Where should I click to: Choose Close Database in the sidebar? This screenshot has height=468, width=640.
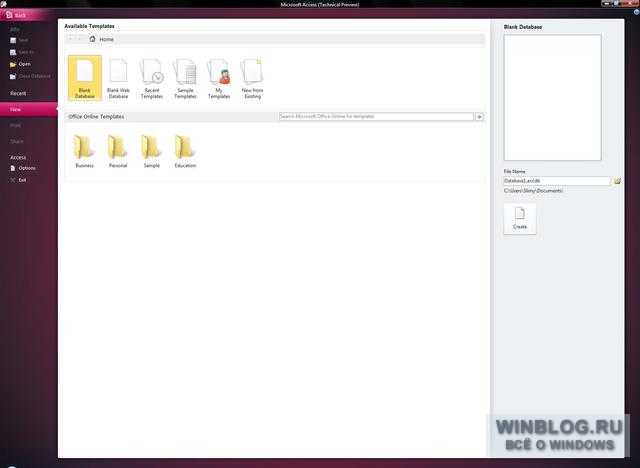[x=30, y=76]
